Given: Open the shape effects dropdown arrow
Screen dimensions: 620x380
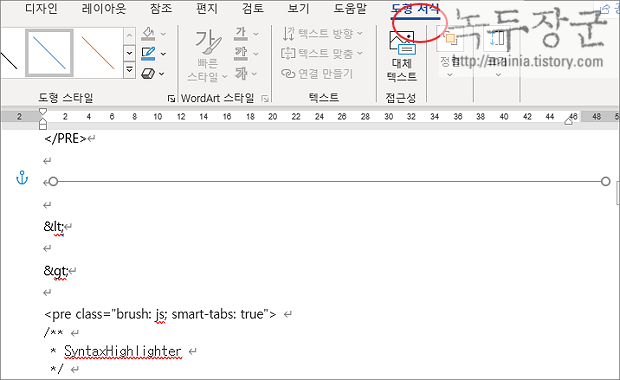Looking at the screenshot, I should (x=162, y=74).
